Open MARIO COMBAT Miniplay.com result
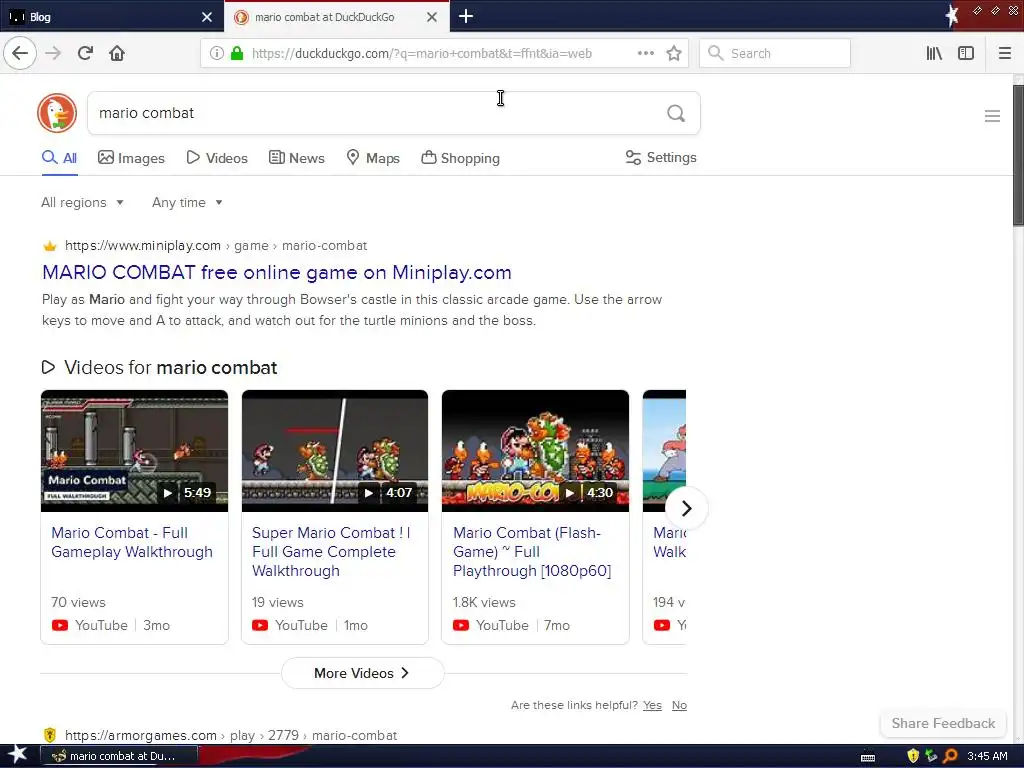This screenshot has width=1024, height=768. pyautogui.click(x=277, y=272)
